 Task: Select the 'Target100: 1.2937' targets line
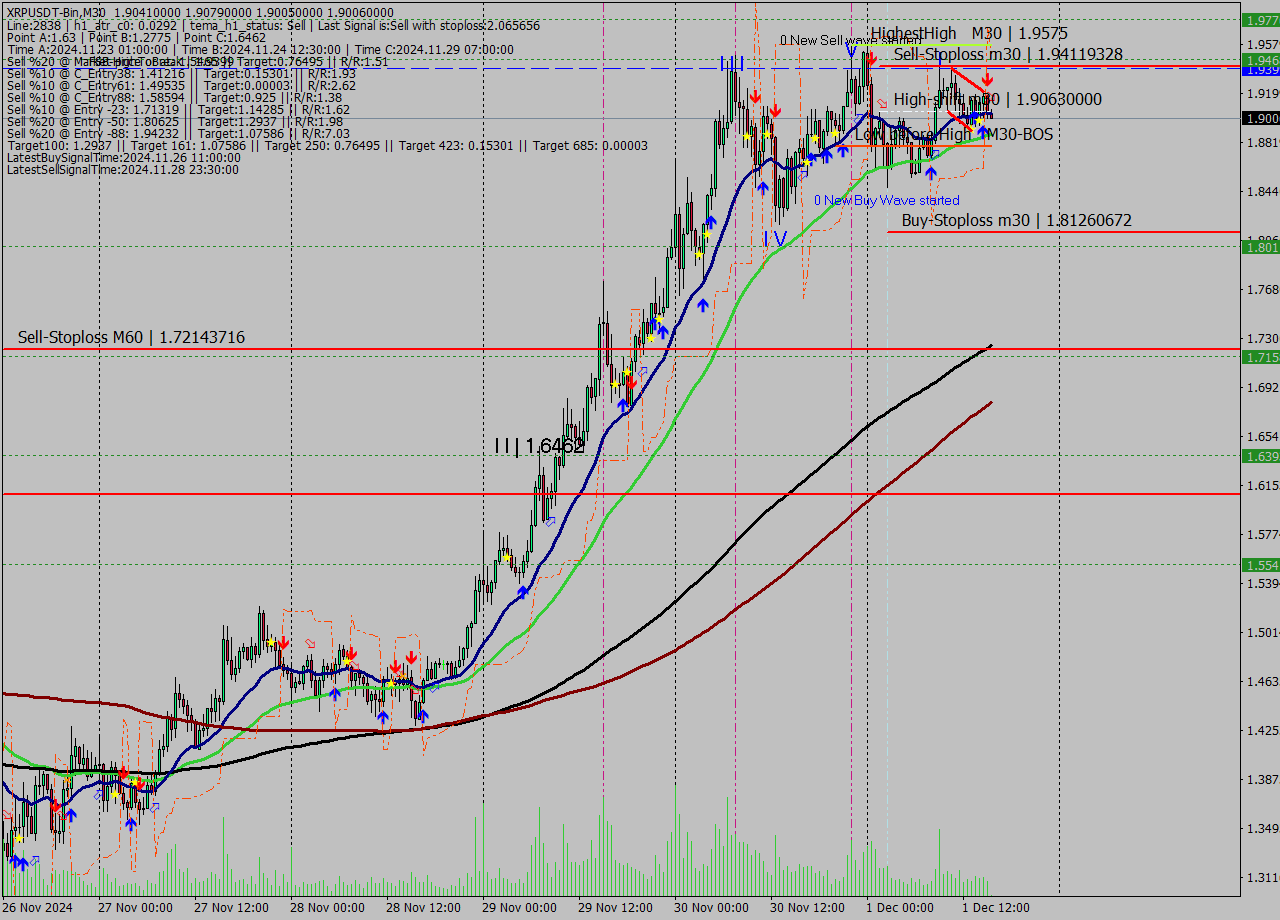(327, 146)
